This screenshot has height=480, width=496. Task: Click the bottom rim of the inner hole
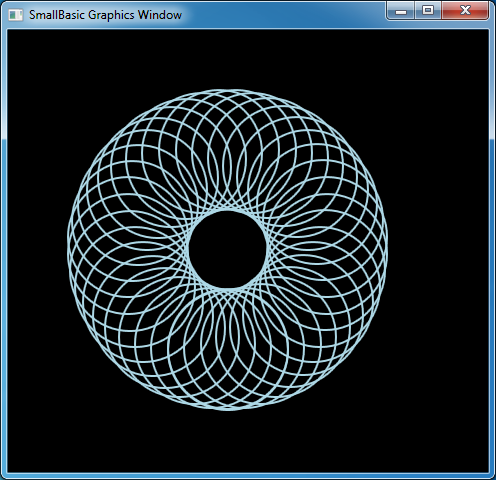pos(228,288)
